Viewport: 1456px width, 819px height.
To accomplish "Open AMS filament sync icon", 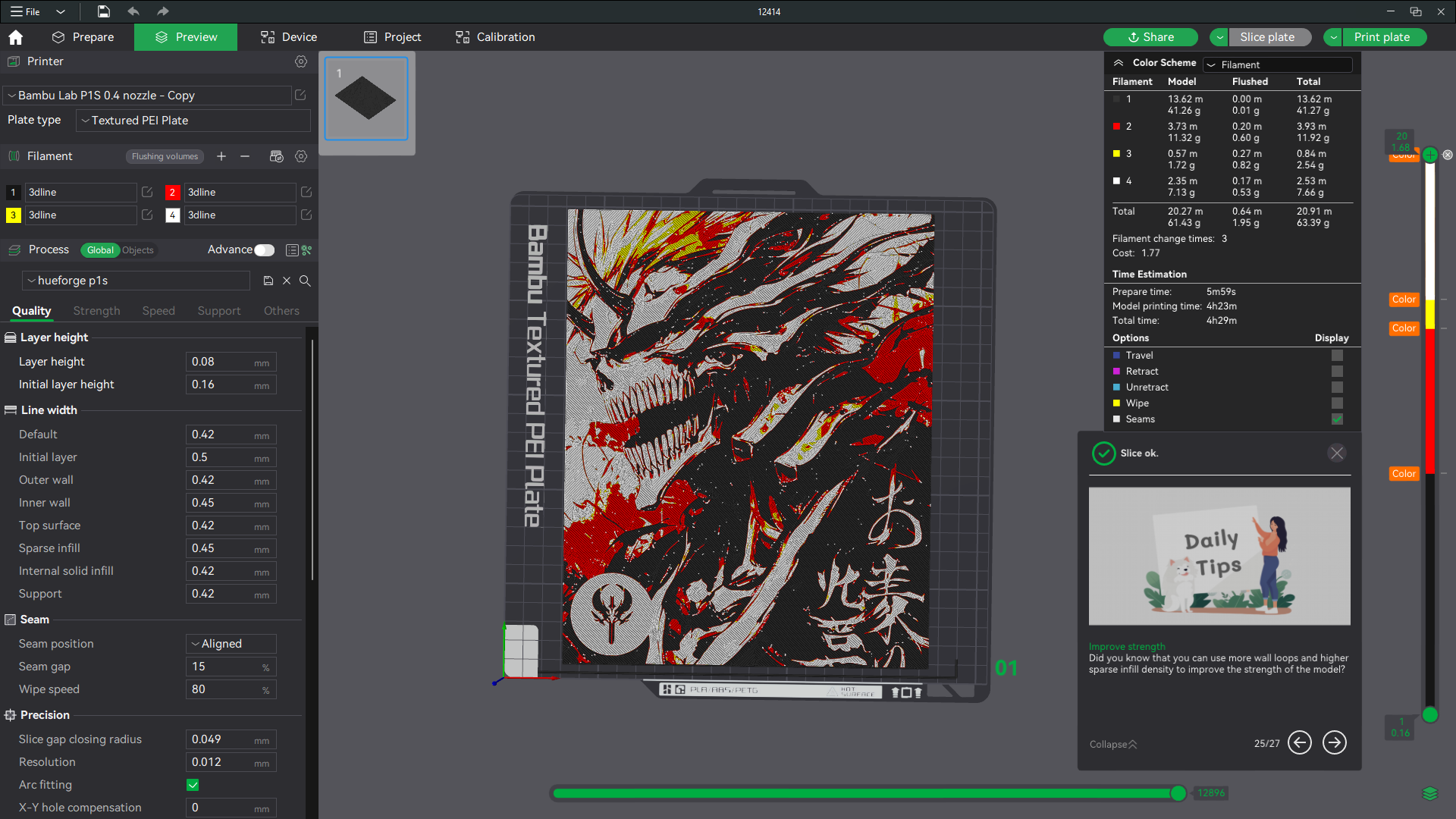I will (276, 156).
